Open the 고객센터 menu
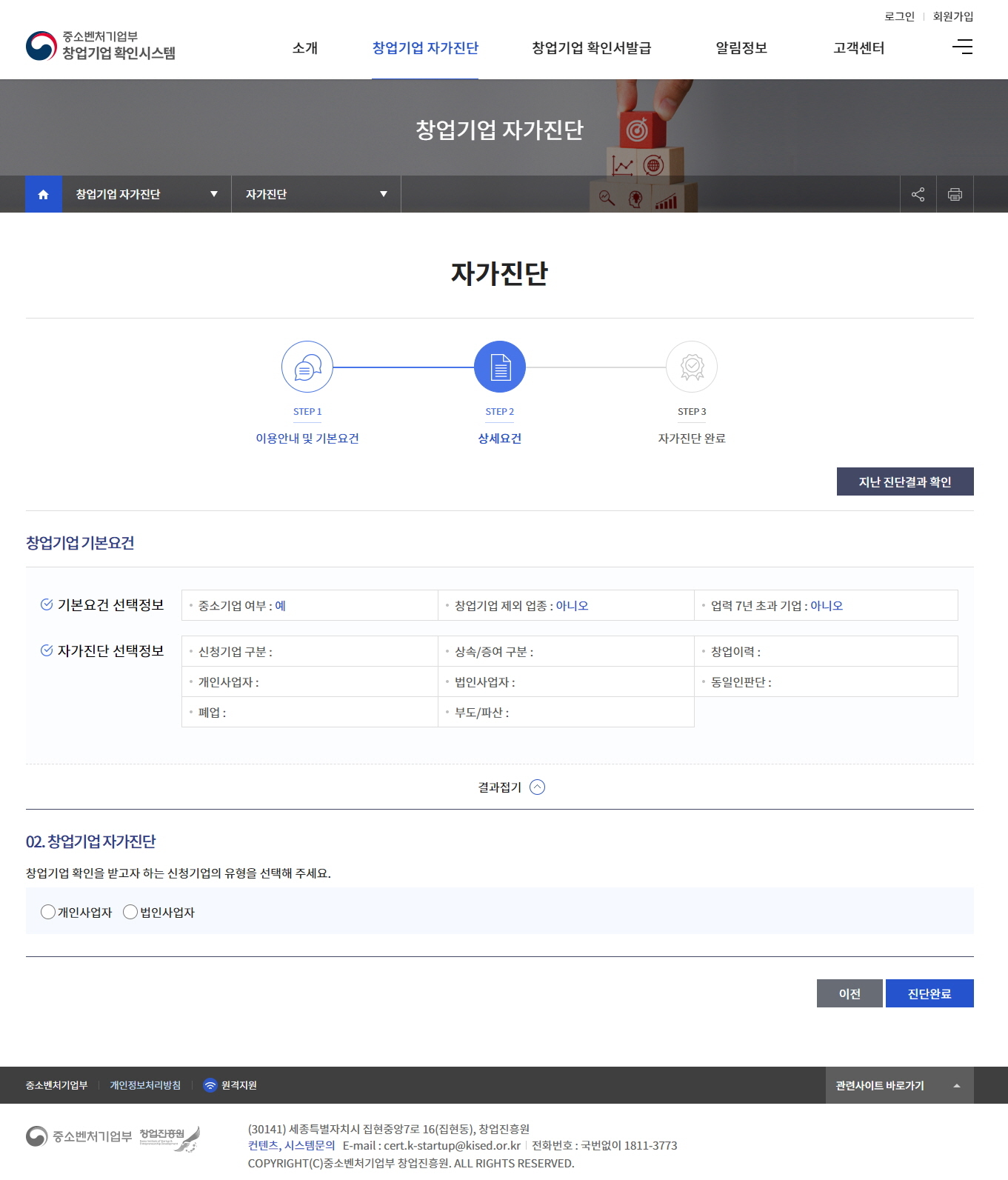This screenshot has height=1180, width=1008. [x=859, y=48]
